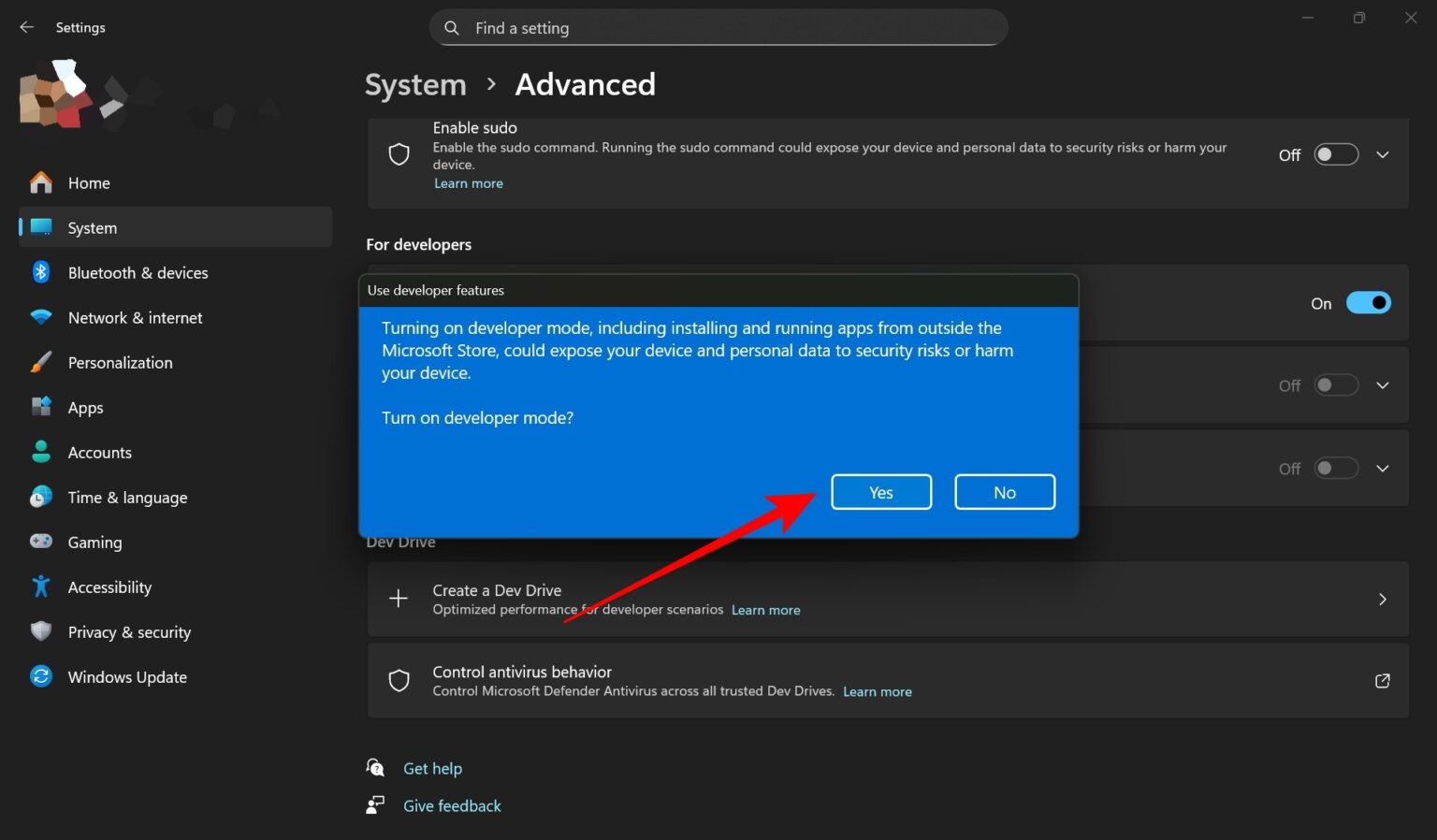Click the Accounts person icon
Image resolution: width=1437 pixels, height=840 pixels.
pos(41,452)
